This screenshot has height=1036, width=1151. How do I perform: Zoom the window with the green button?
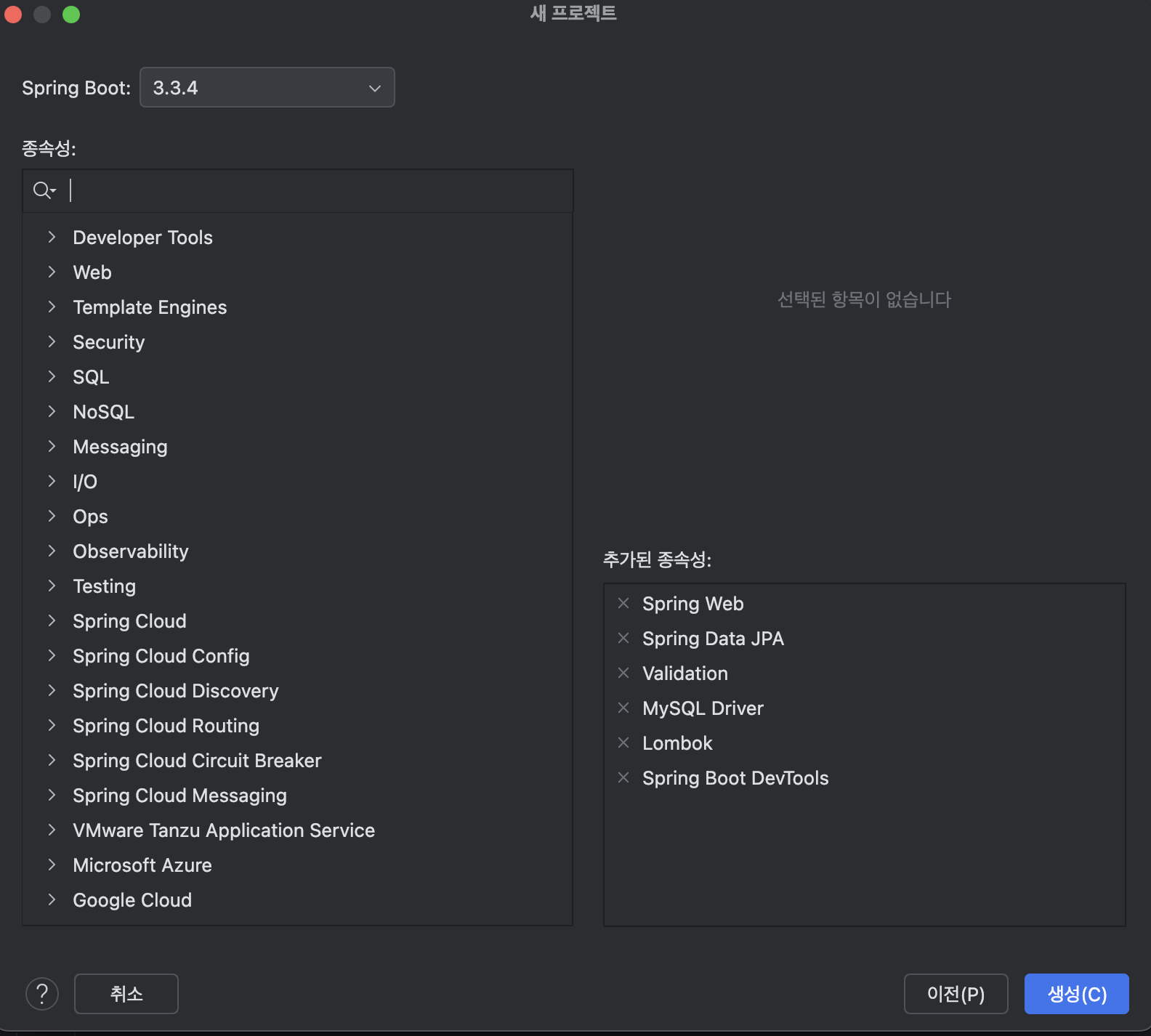click(71, 15)
